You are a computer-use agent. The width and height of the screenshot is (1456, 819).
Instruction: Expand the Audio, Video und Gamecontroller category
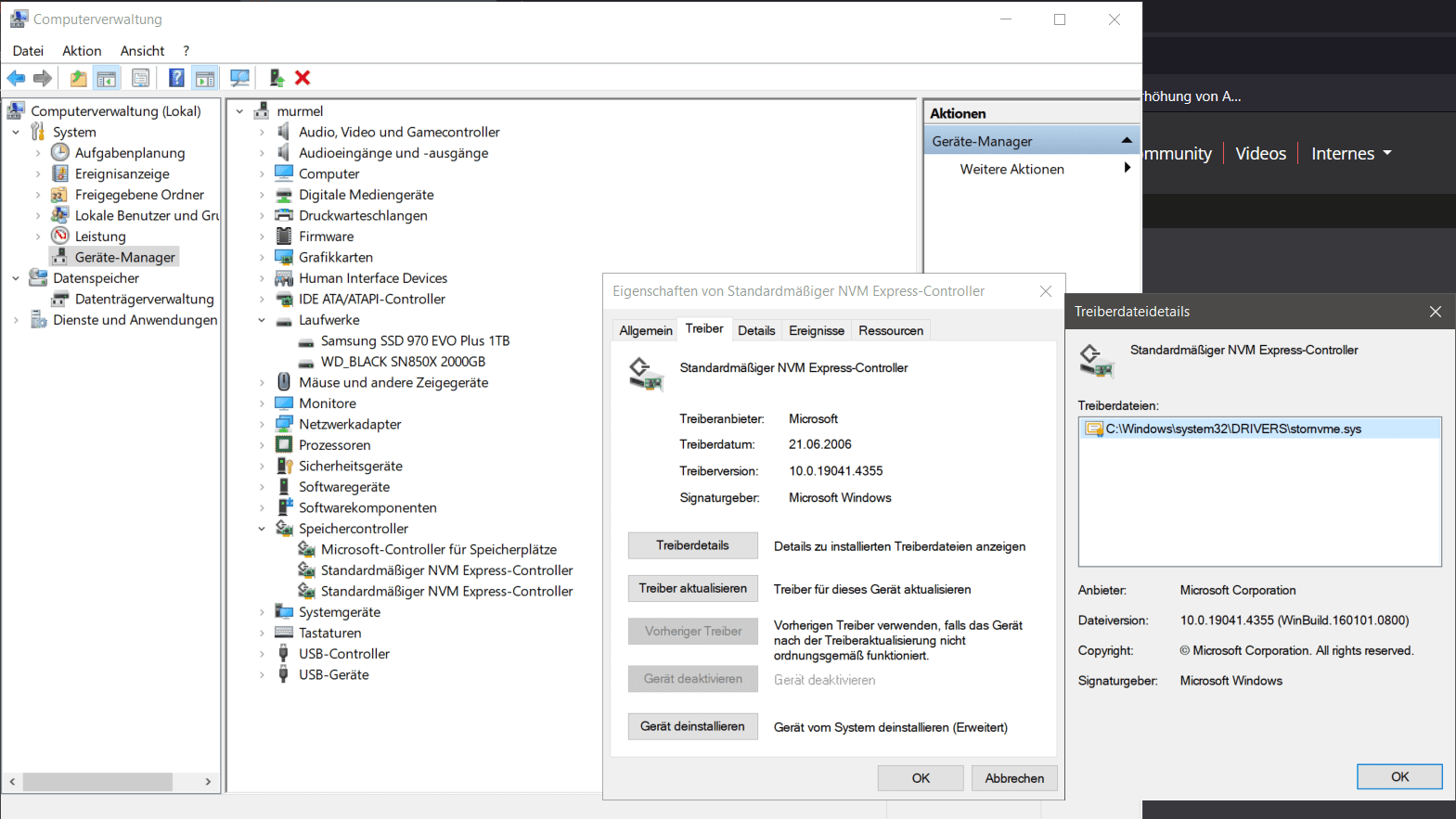(x=262, y=132)
